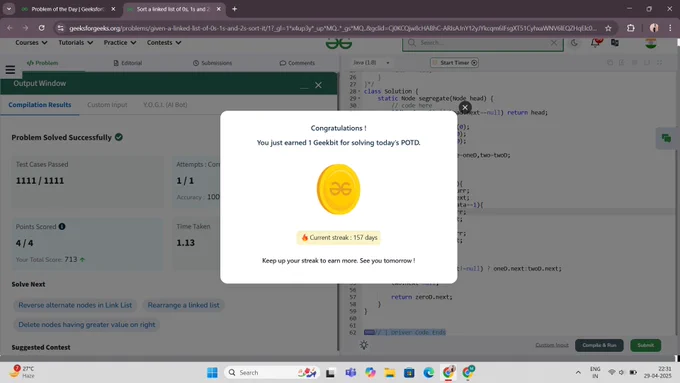Image resolution: width=680 pixels, height=383 pixels.
Task: Expand the Courses dropdown menu
Action: tap(31, 43)
